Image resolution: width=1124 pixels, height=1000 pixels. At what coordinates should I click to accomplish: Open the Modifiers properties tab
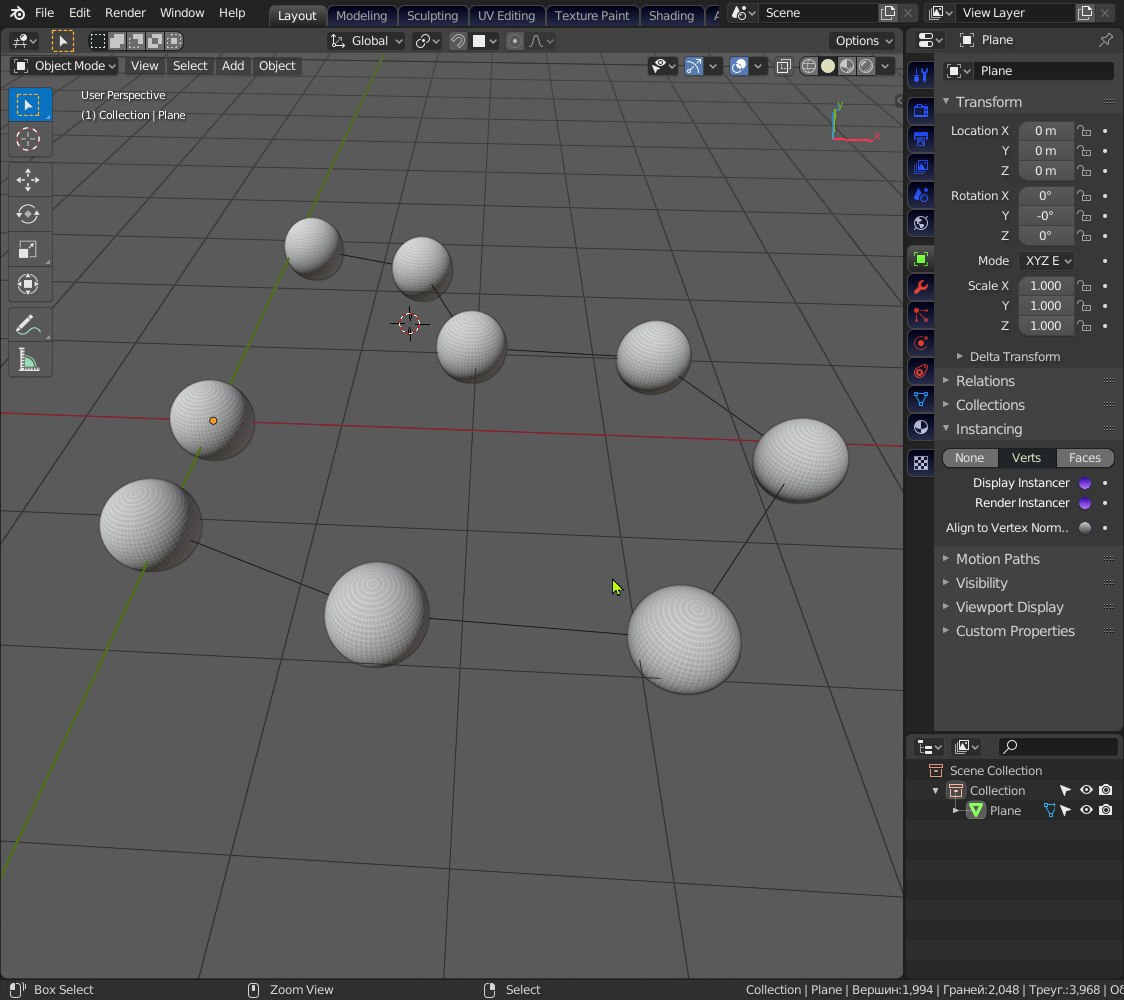coord(921,287)
